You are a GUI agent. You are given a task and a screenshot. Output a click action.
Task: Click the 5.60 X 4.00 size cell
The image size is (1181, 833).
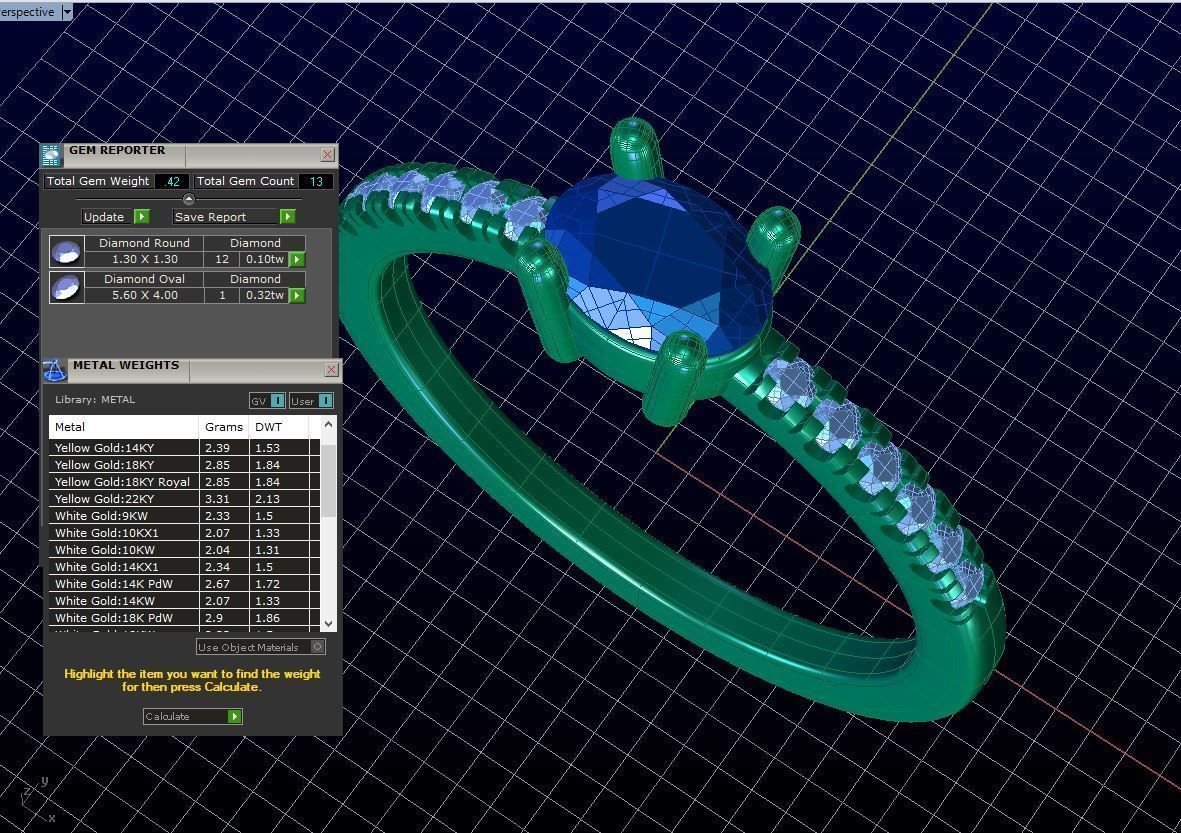145,295
